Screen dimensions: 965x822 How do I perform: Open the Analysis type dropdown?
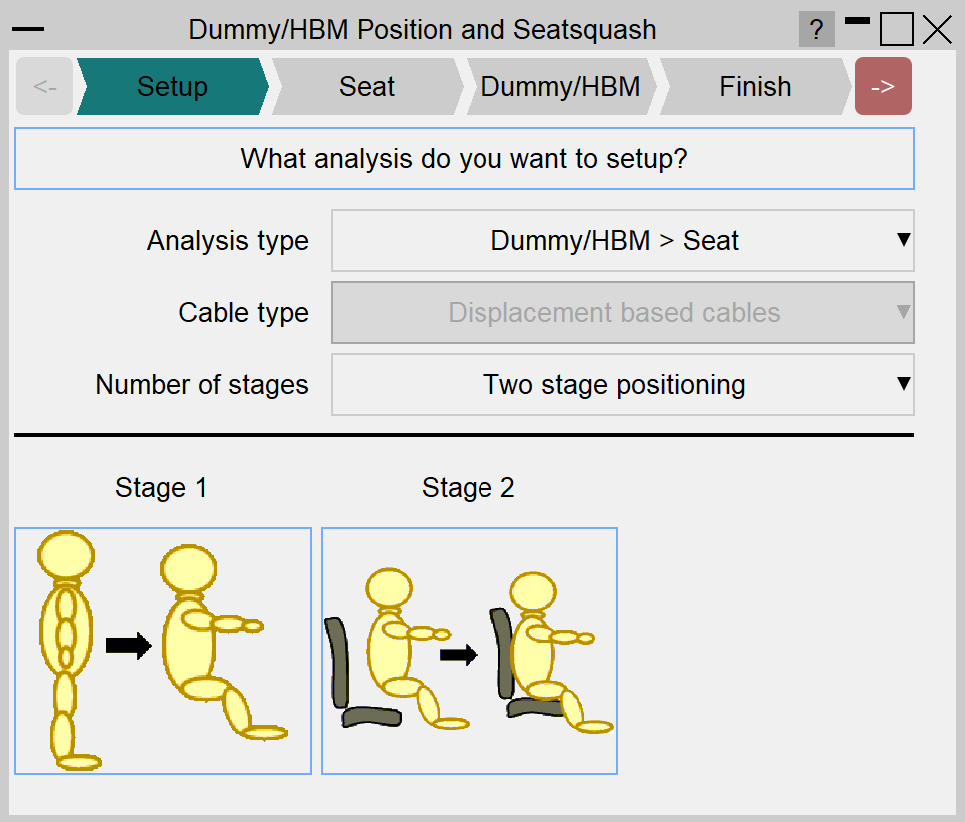(622, 241)
